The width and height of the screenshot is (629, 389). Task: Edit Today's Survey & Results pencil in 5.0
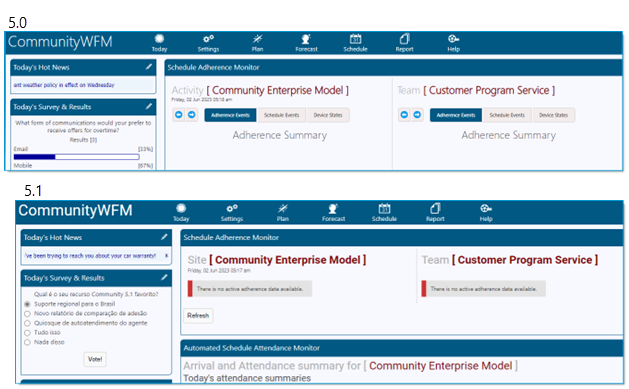149,106
